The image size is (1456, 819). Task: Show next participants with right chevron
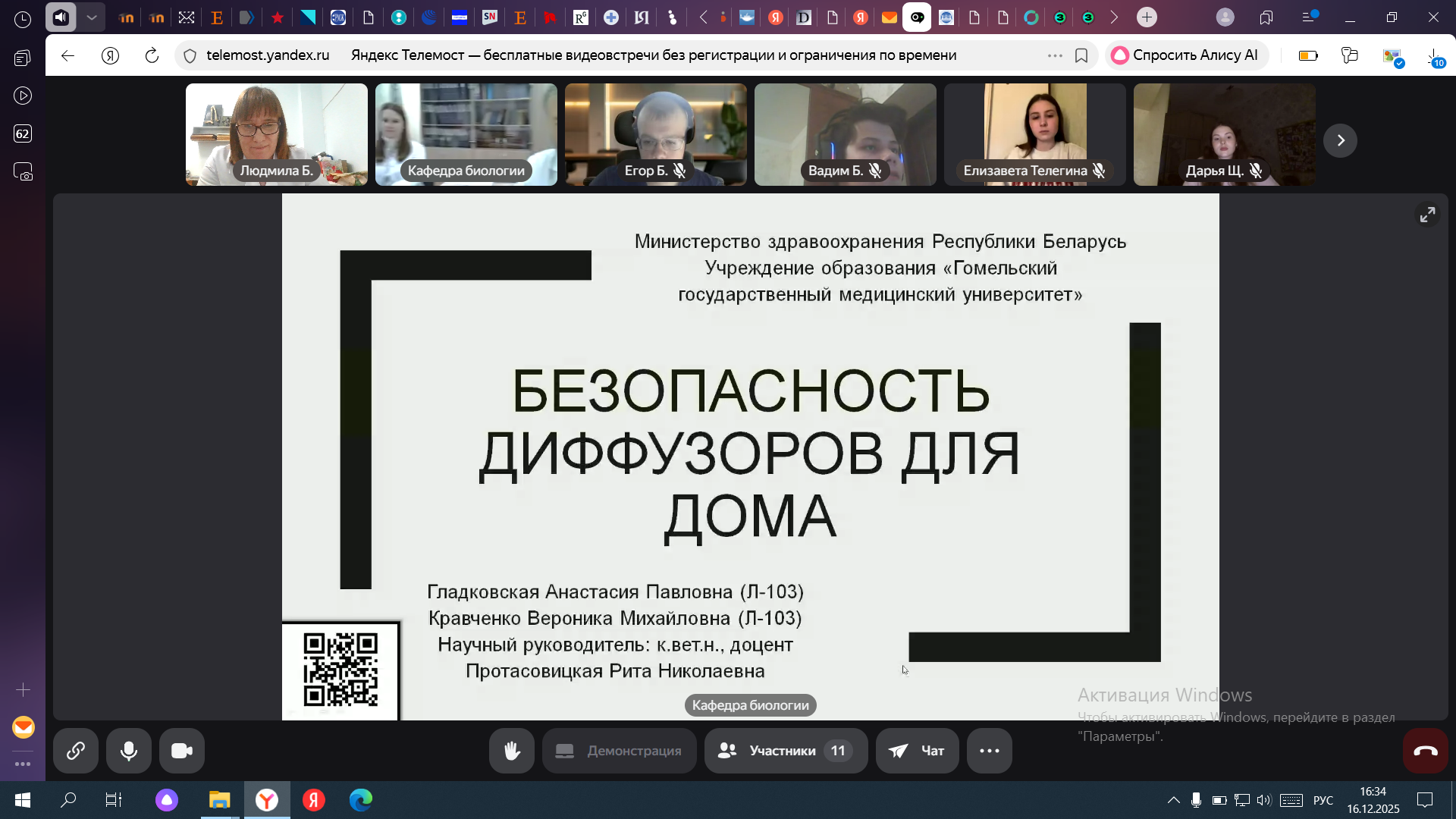coord(1340,140)
